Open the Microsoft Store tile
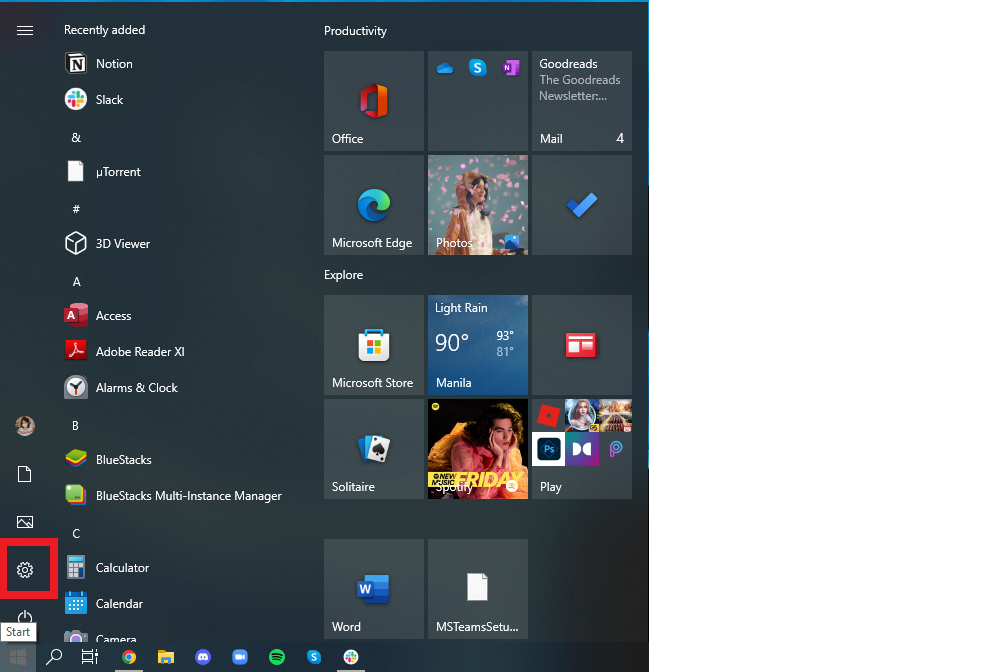This screenshot has height=672, width=1001. [x=374, y=345]
